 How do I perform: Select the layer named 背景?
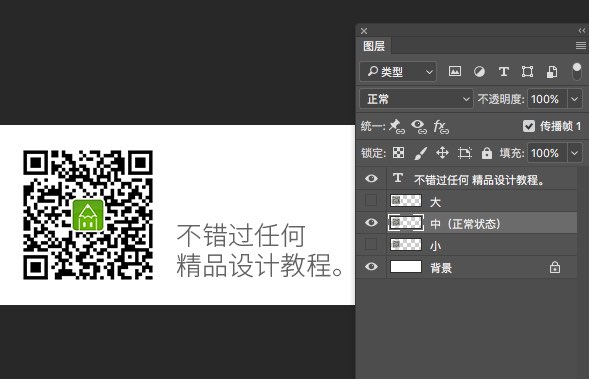coord(441,268)
